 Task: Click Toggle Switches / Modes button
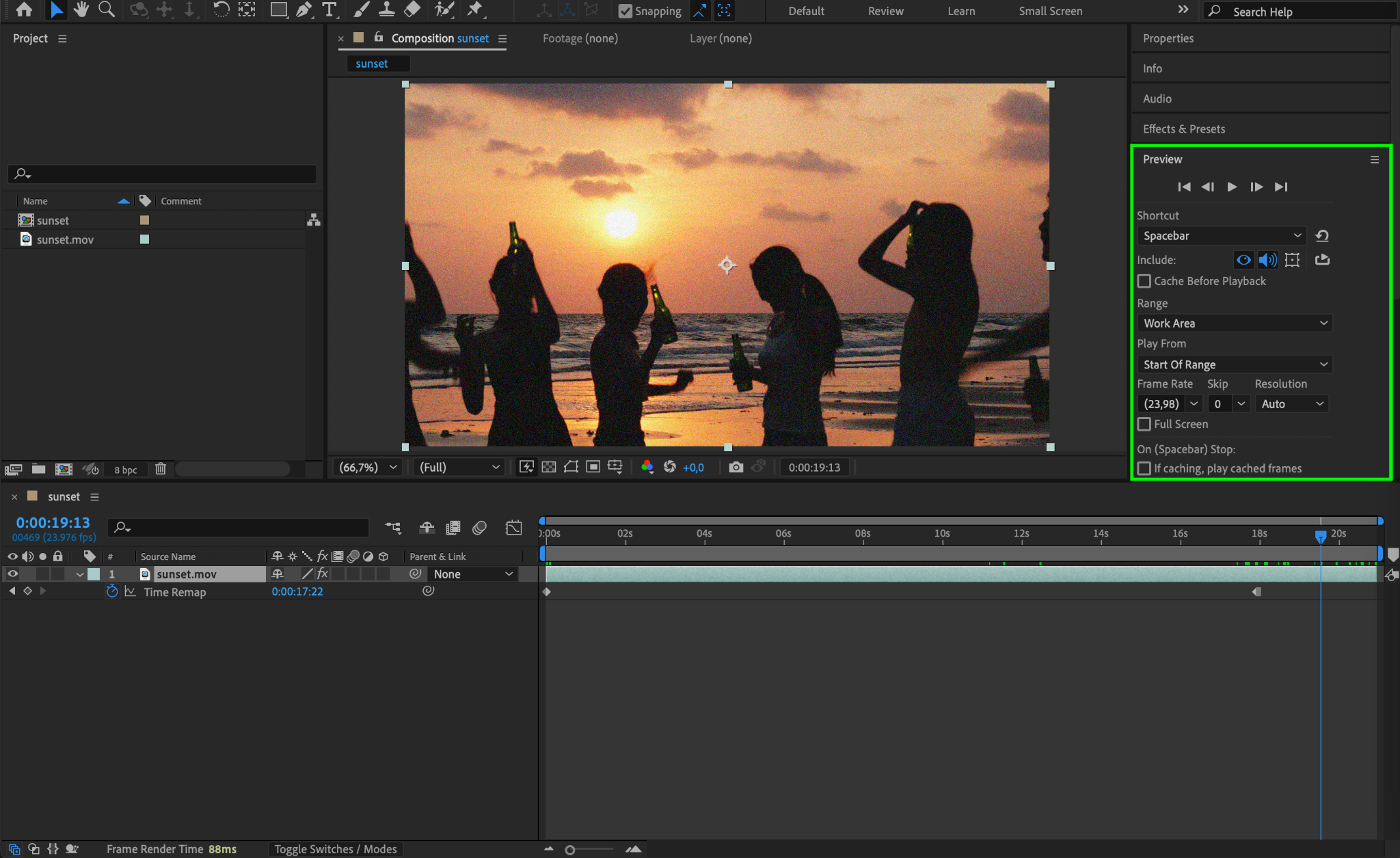(335, 849)
